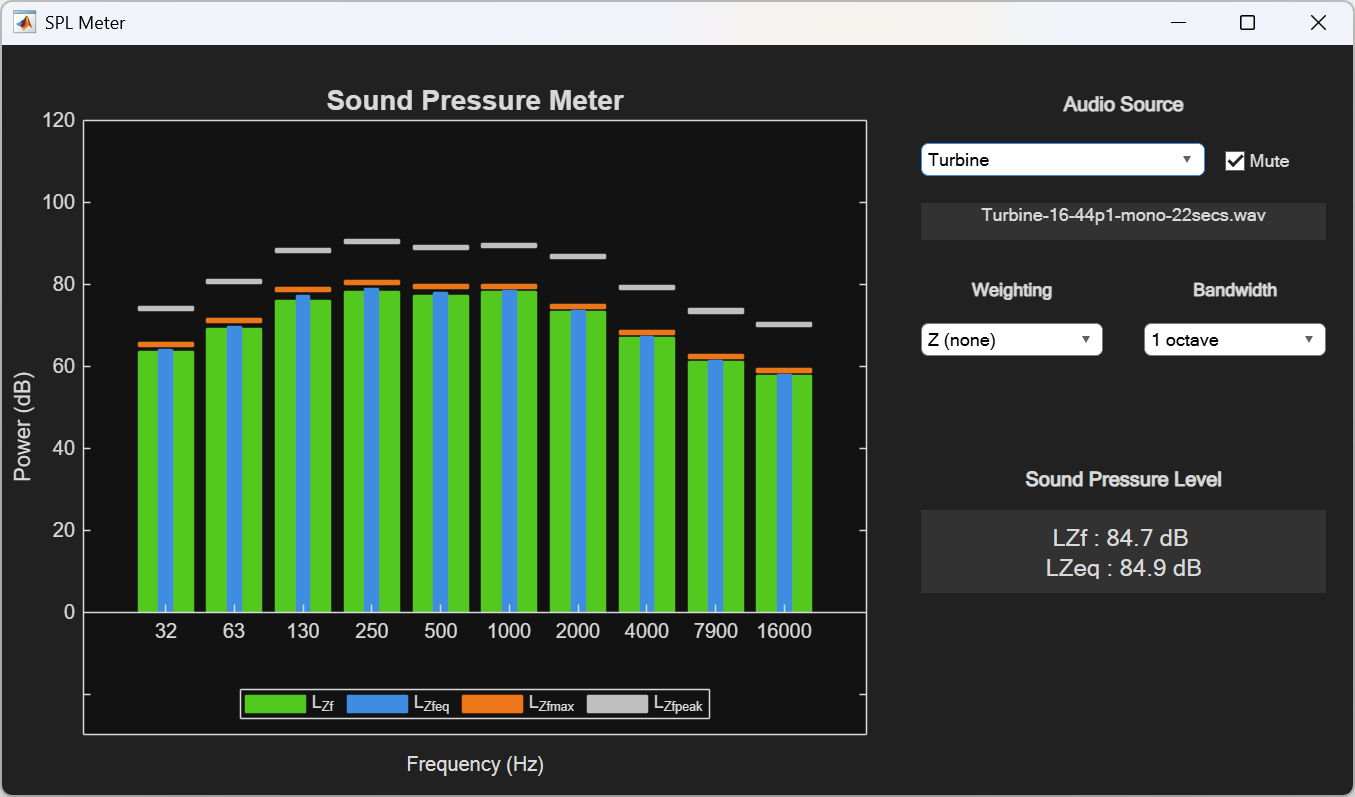Click the gray peak marker above 16000 Hz

[784, 324]
